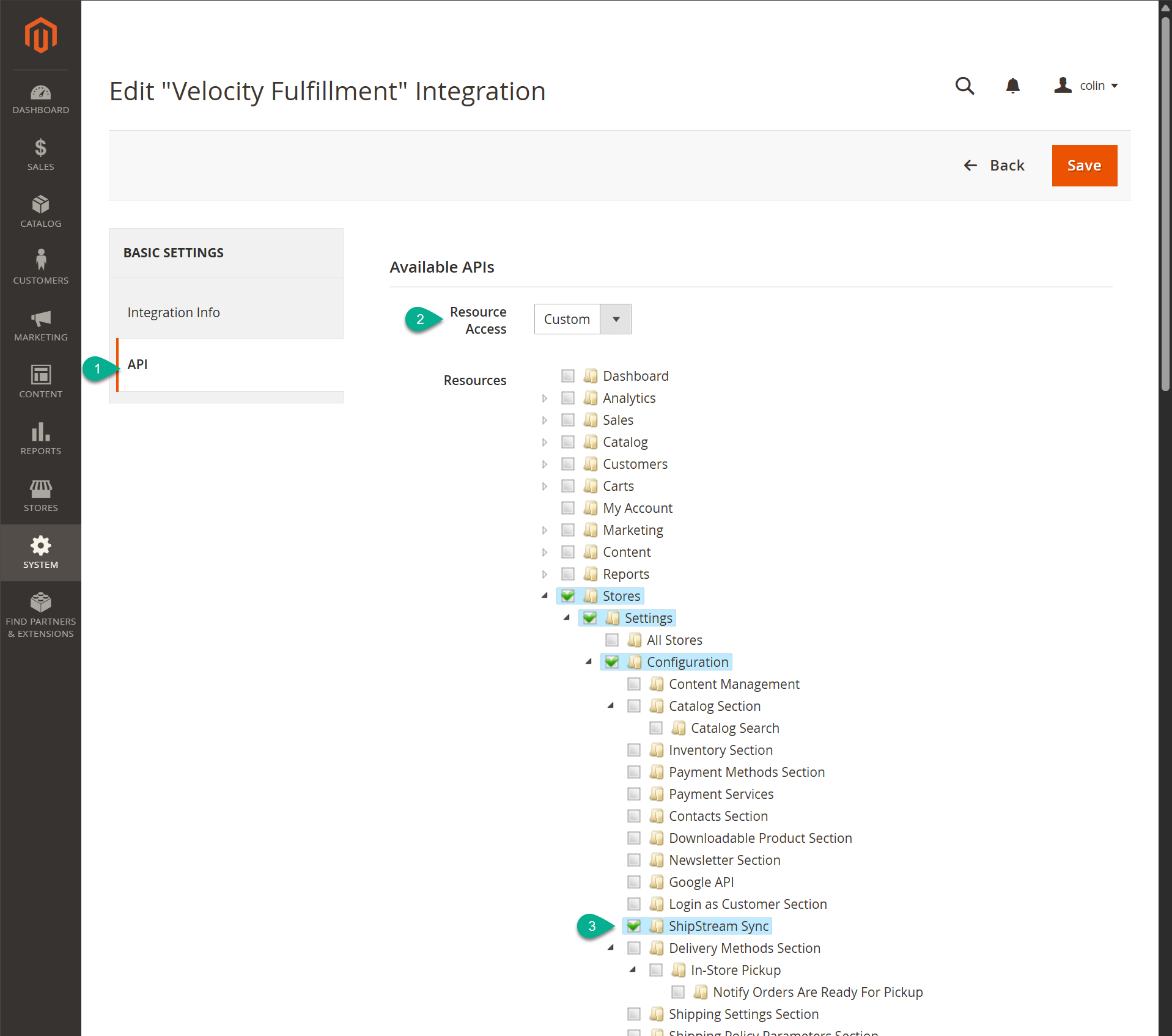
Task: Select the API settings tab
Action: (x=138, y=364)
